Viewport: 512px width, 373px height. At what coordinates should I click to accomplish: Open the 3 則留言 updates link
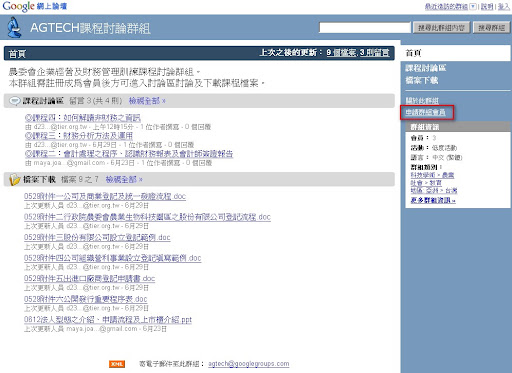[x=374, y=53]
